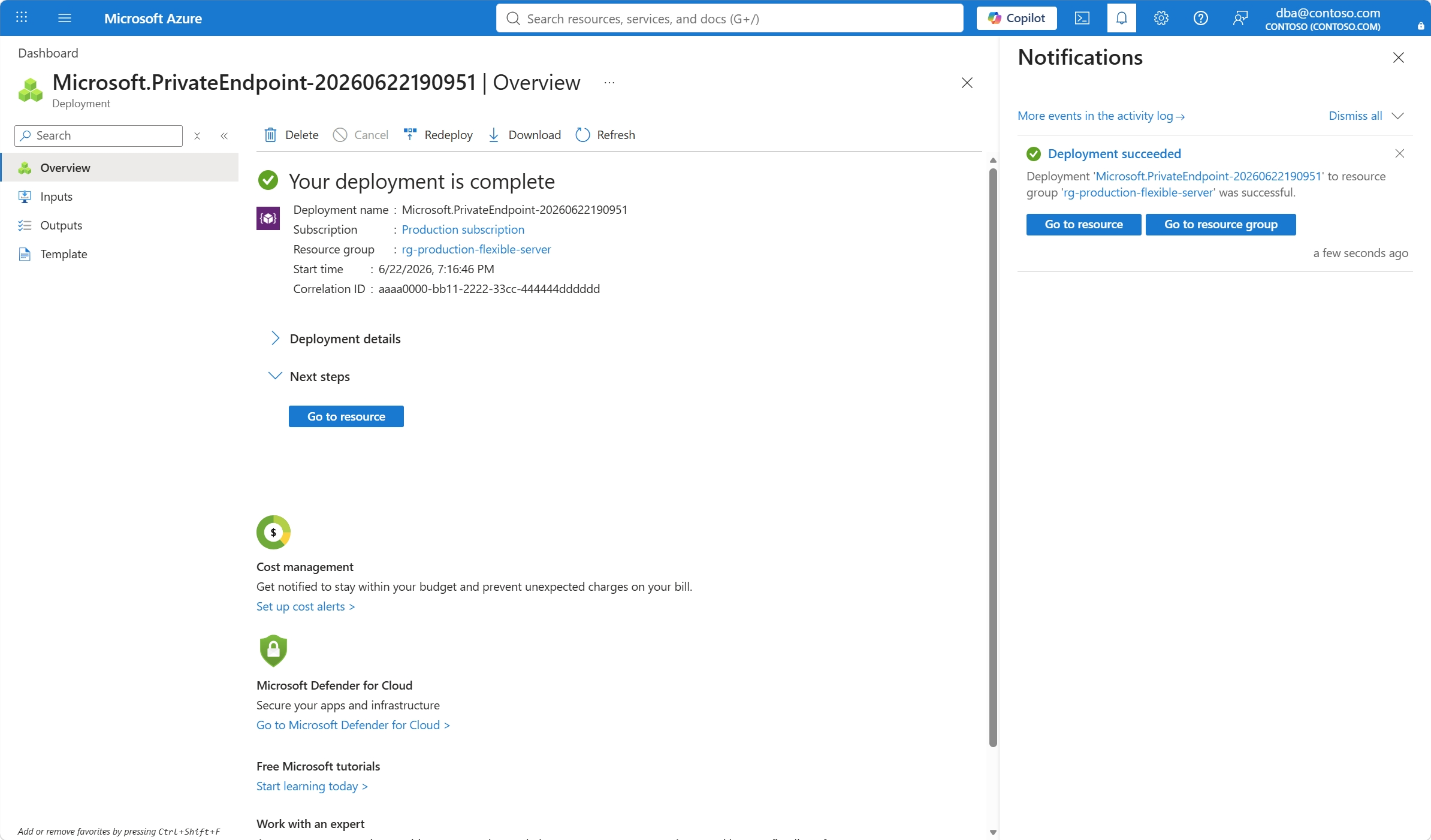Close the deployment Overview blade
The height and width of the screenshot is (840, 1431).
point(967,83)
